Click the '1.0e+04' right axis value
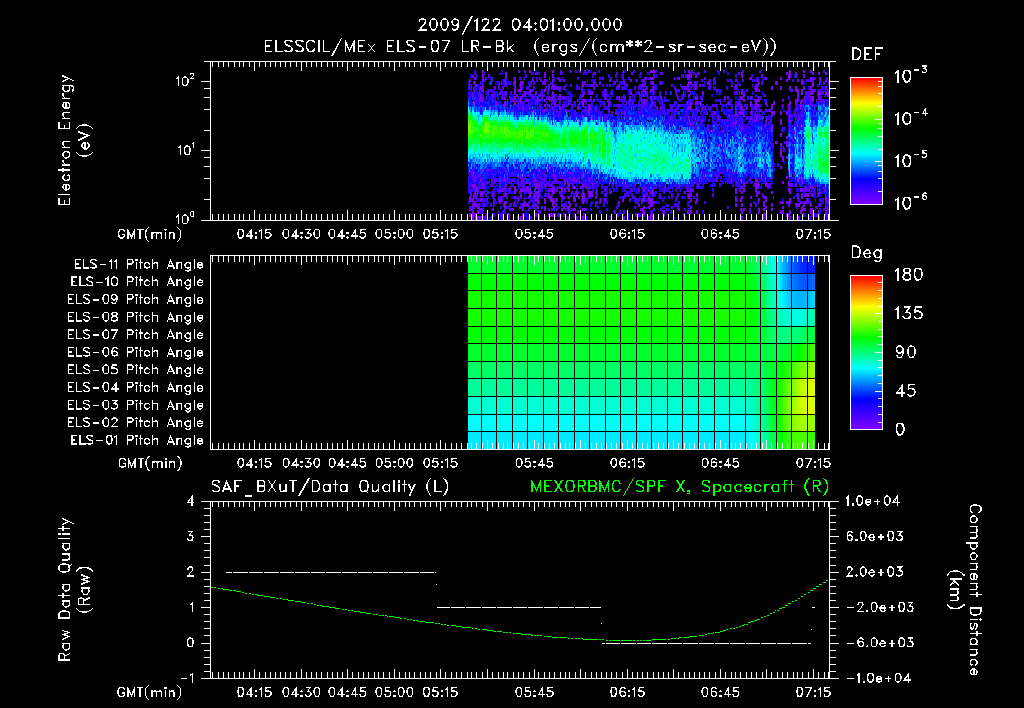The height and width of the screenshot is (708, 1024). tap(872, 502)
